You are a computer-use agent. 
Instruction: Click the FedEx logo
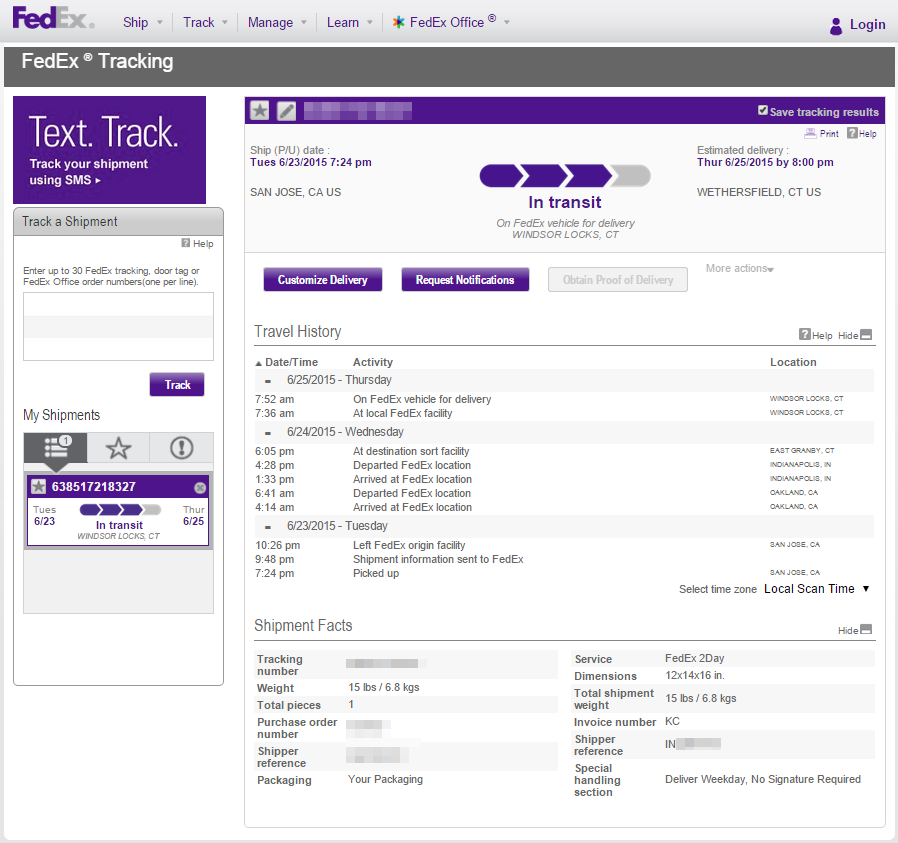coord(53,18)
